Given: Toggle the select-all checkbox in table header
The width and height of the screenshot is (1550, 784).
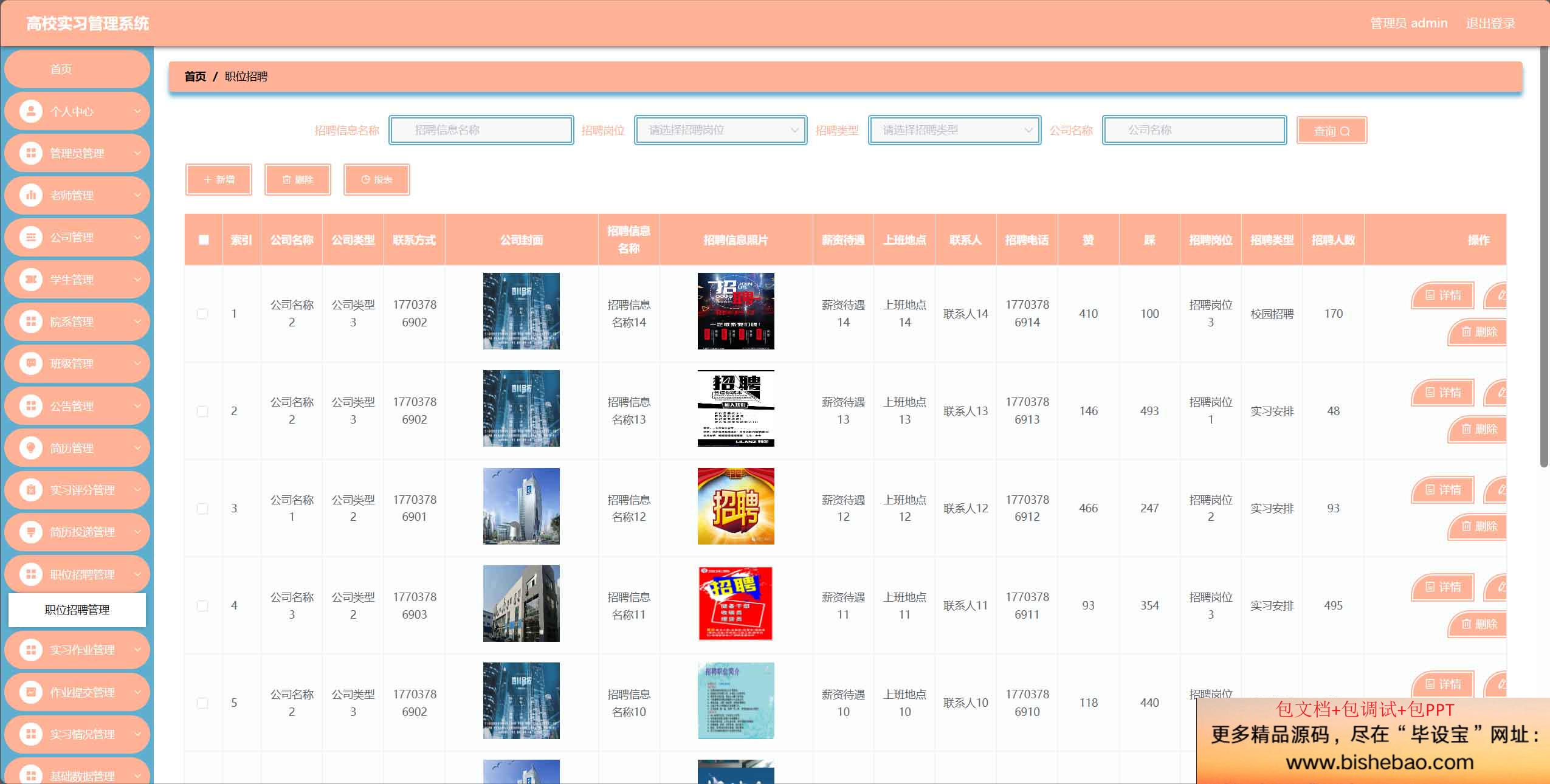Looking at the screenshot, I should point(204,239).
